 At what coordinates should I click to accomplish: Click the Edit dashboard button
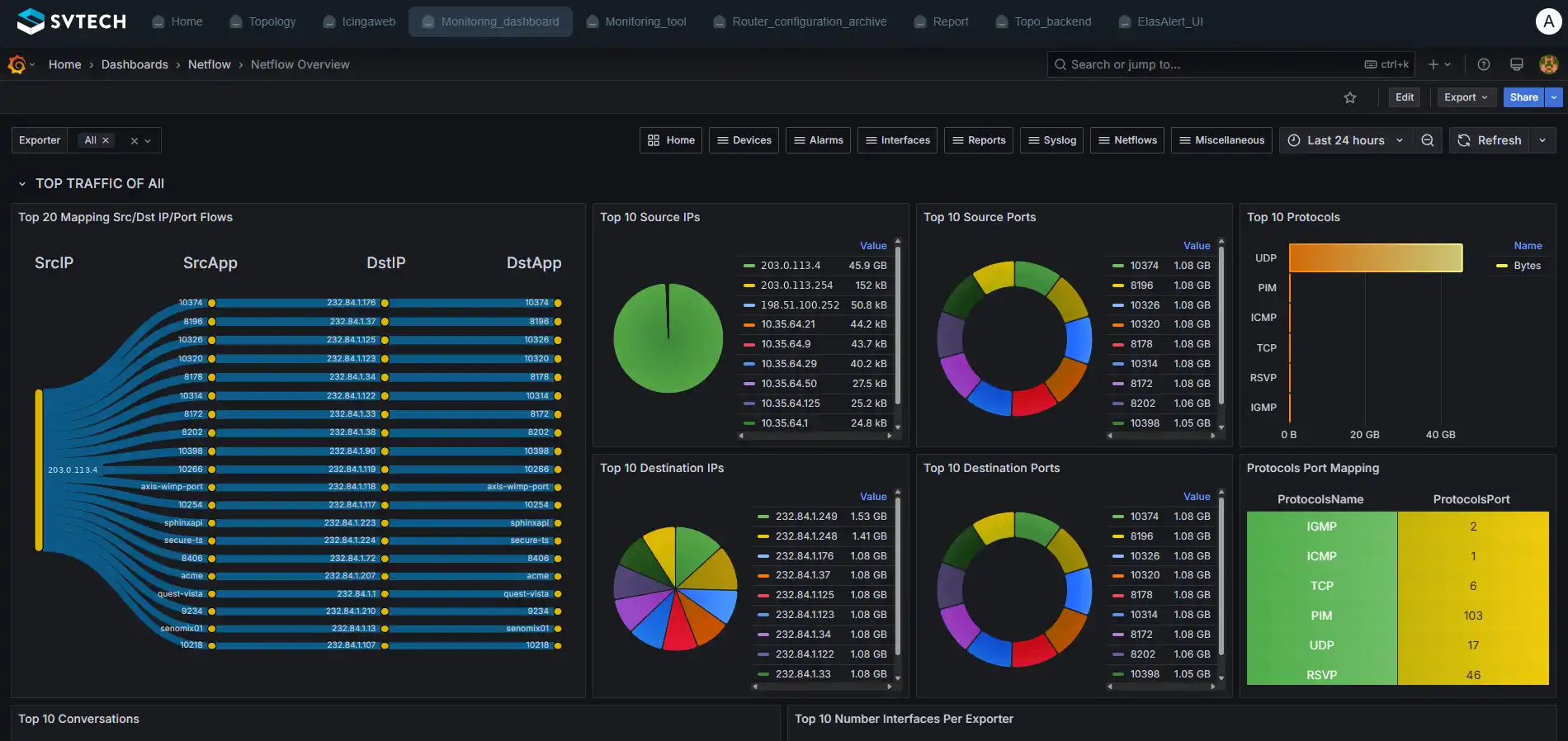[1405, 97]
